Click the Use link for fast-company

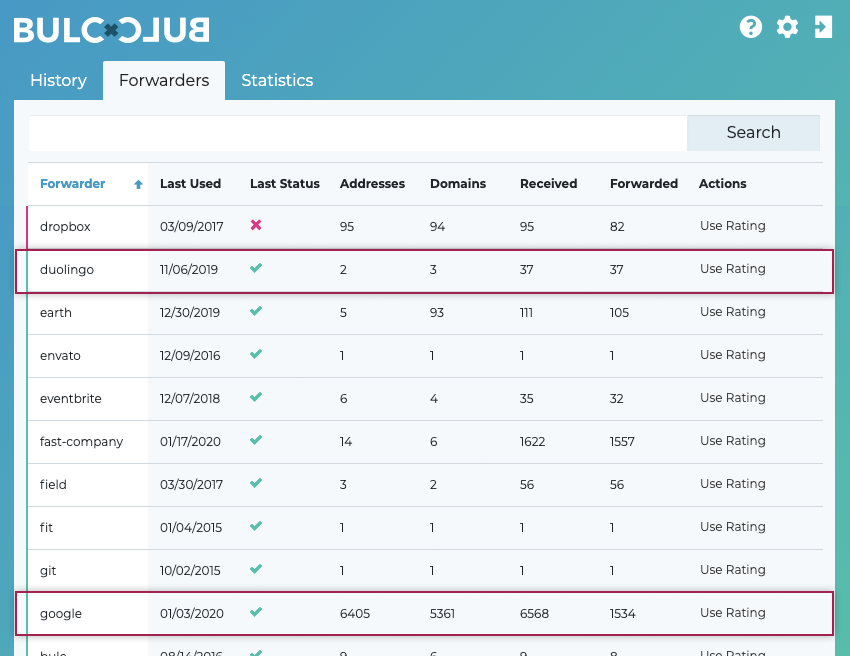[x=711, y=441]
